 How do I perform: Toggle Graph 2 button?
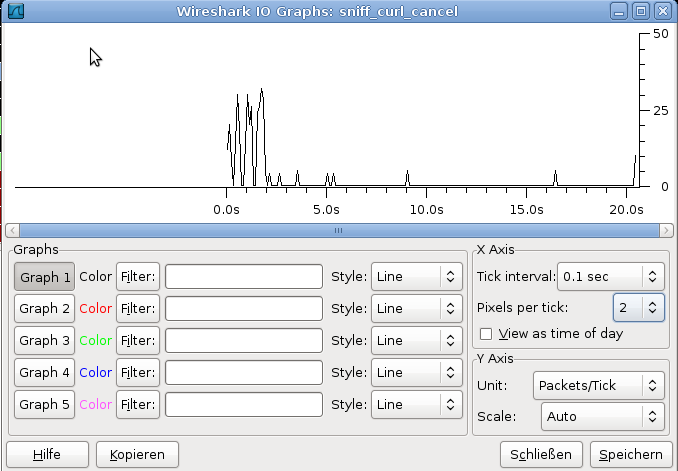[45, 308]
